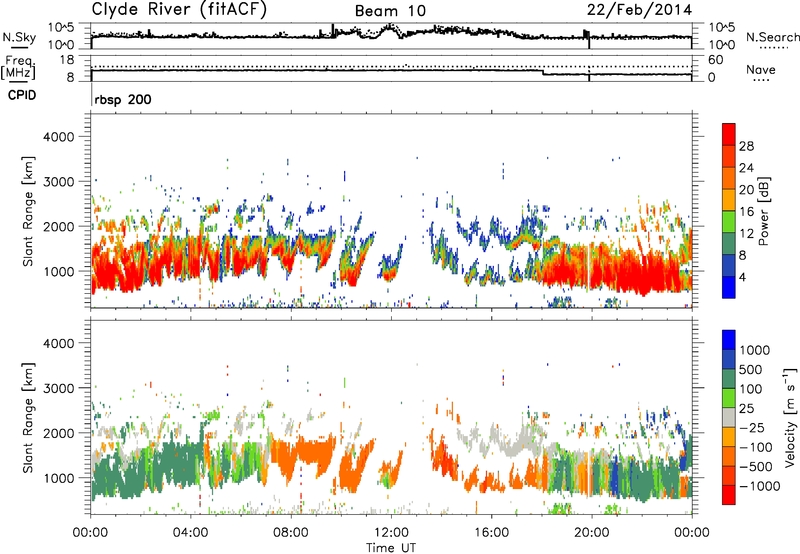Click the '1000' velocity colorbar tick
This screenshot has height=554, width=800.
click(x=755, y=350)
